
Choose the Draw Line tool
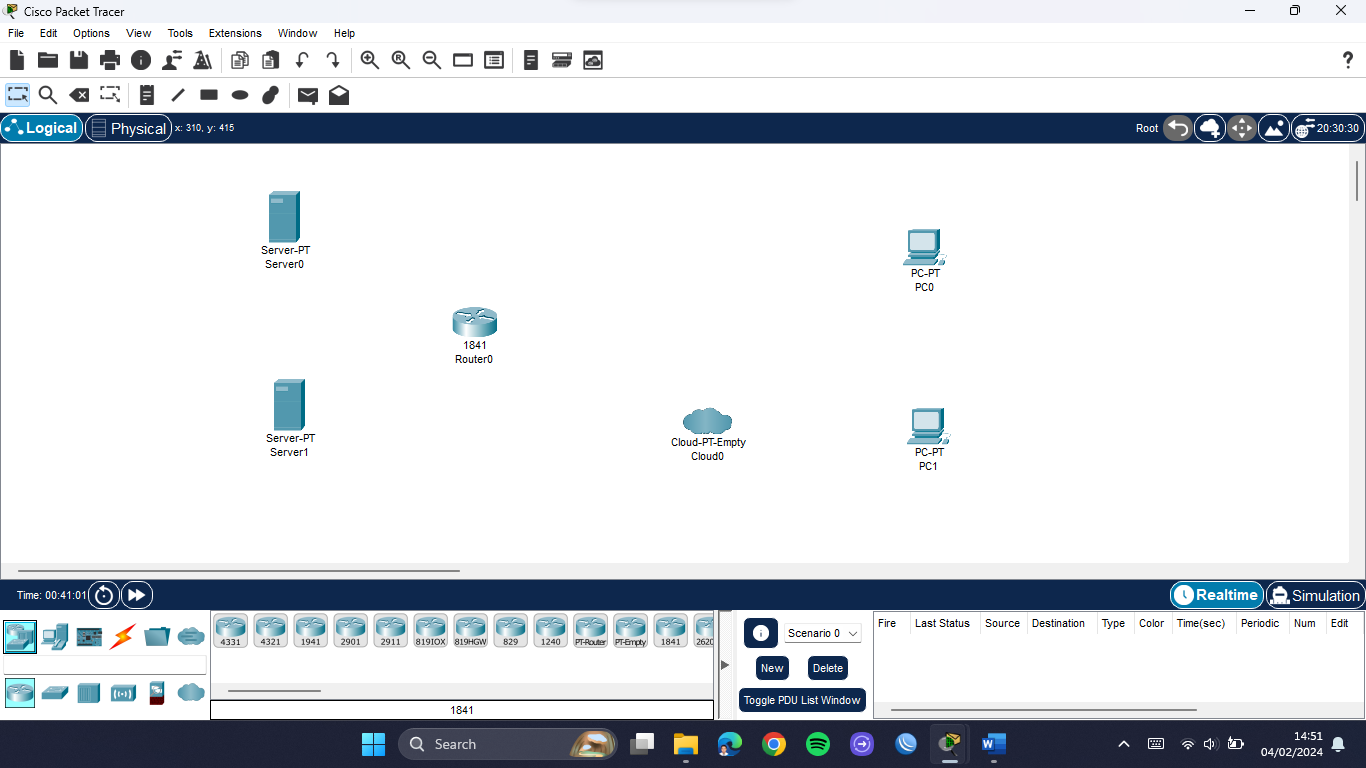click(178, 95)
